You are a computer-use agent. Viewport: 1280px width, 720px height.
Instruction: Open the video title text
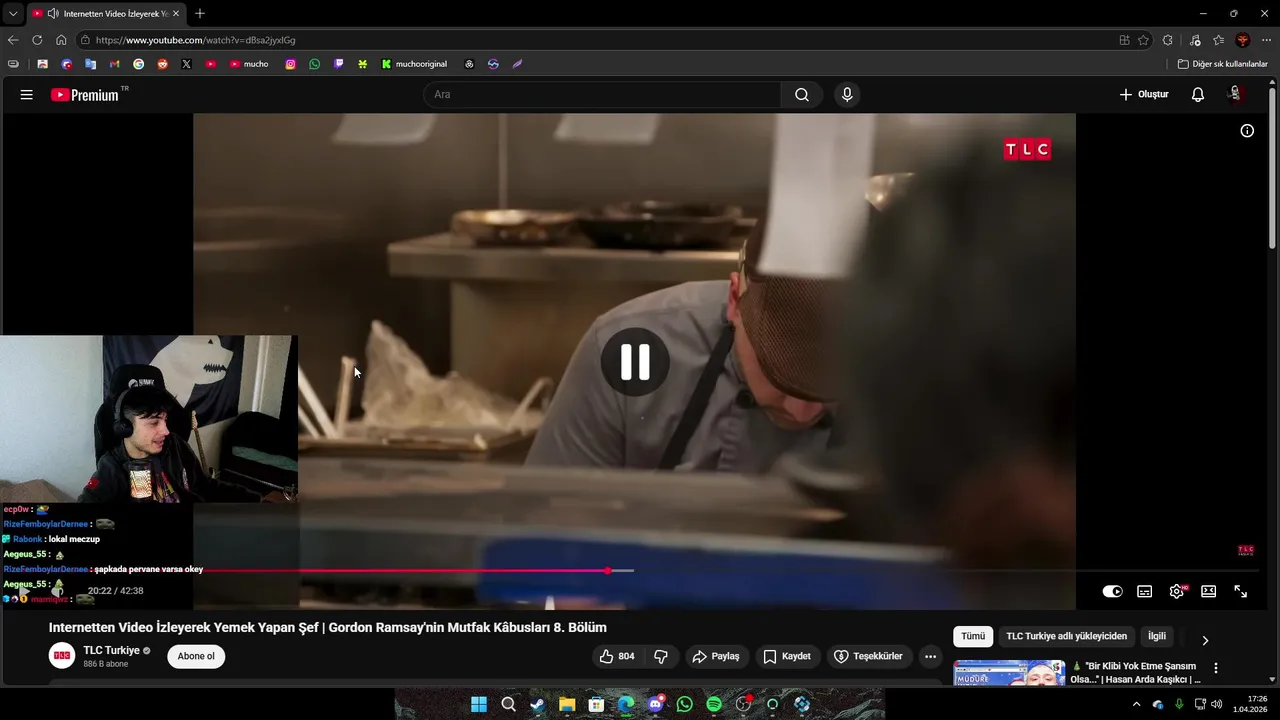click(x=328, y=628)
